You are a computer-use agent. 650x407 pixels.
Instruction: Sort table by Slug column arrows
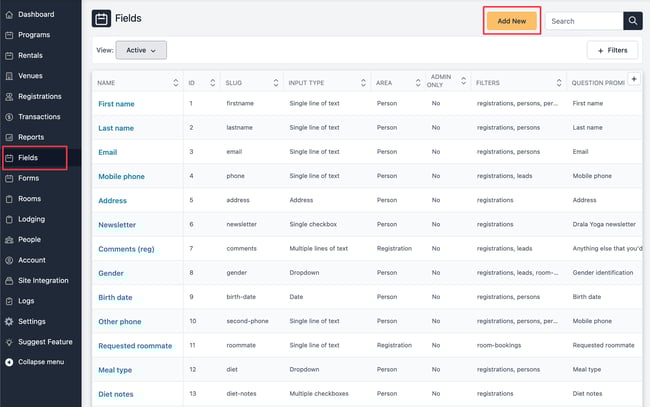(276, 83)
